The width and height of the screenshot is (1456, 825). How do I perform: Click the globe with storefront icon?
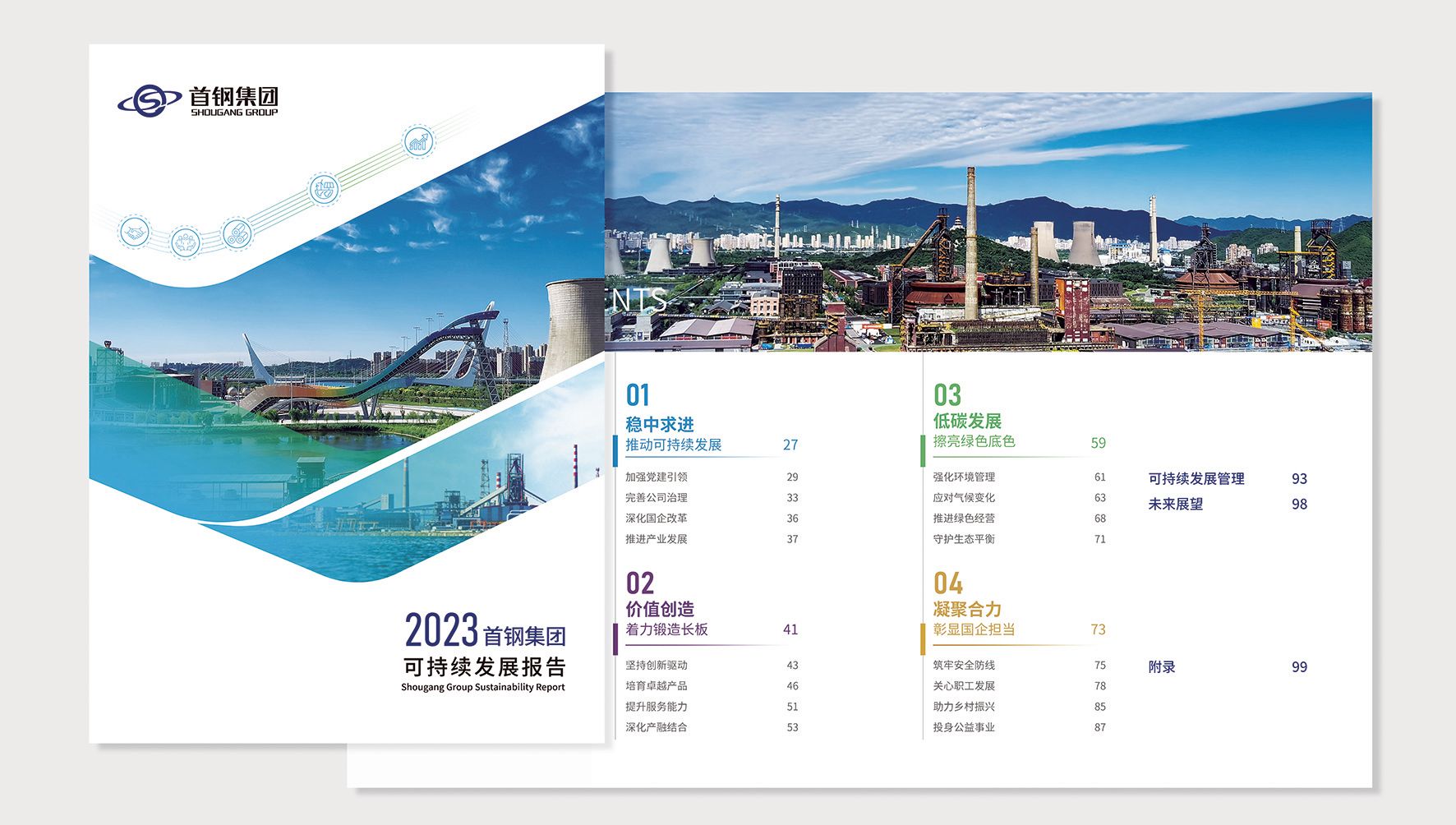[x=325, y=191]
